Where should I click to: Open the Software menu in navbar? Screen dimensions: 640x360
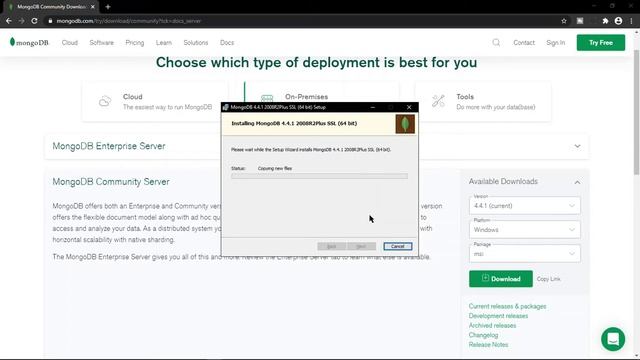(102, 42)
